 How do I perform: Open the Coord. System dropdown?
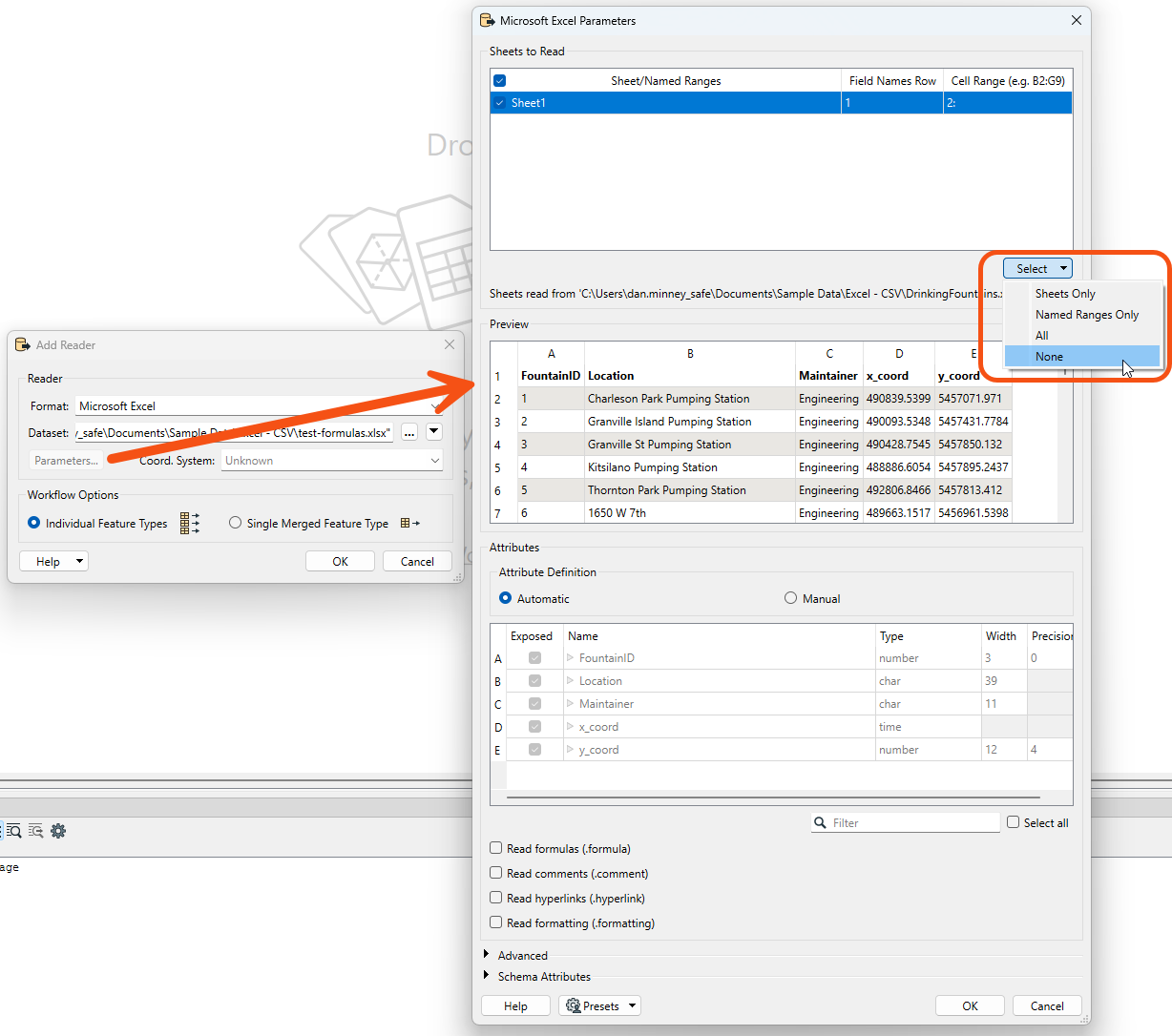point(332,461)
